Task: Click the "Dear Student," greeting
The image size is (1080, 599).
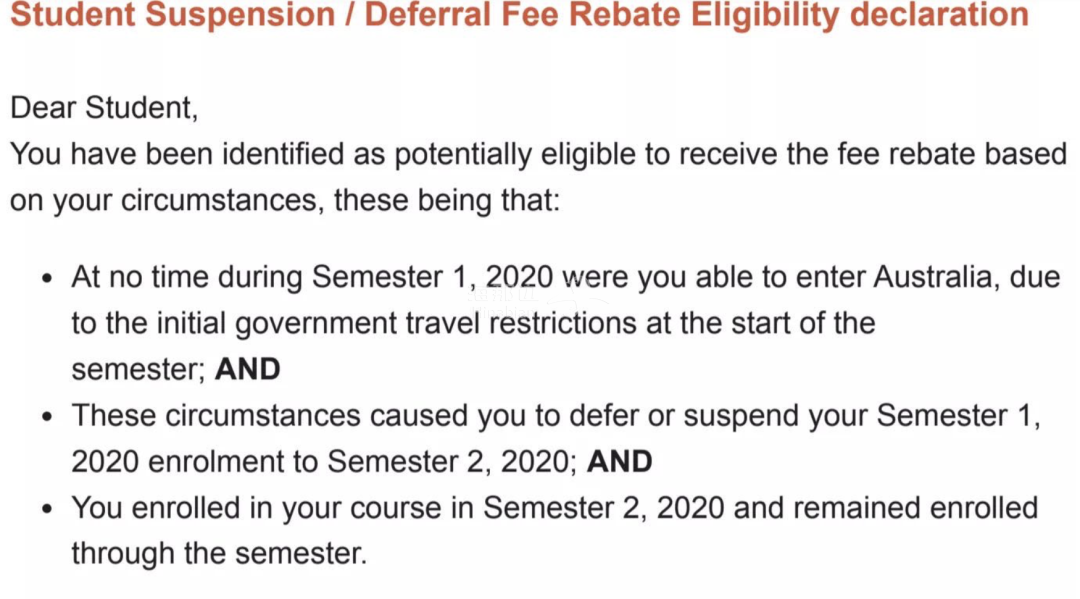Action: click(x=104, y=108)
